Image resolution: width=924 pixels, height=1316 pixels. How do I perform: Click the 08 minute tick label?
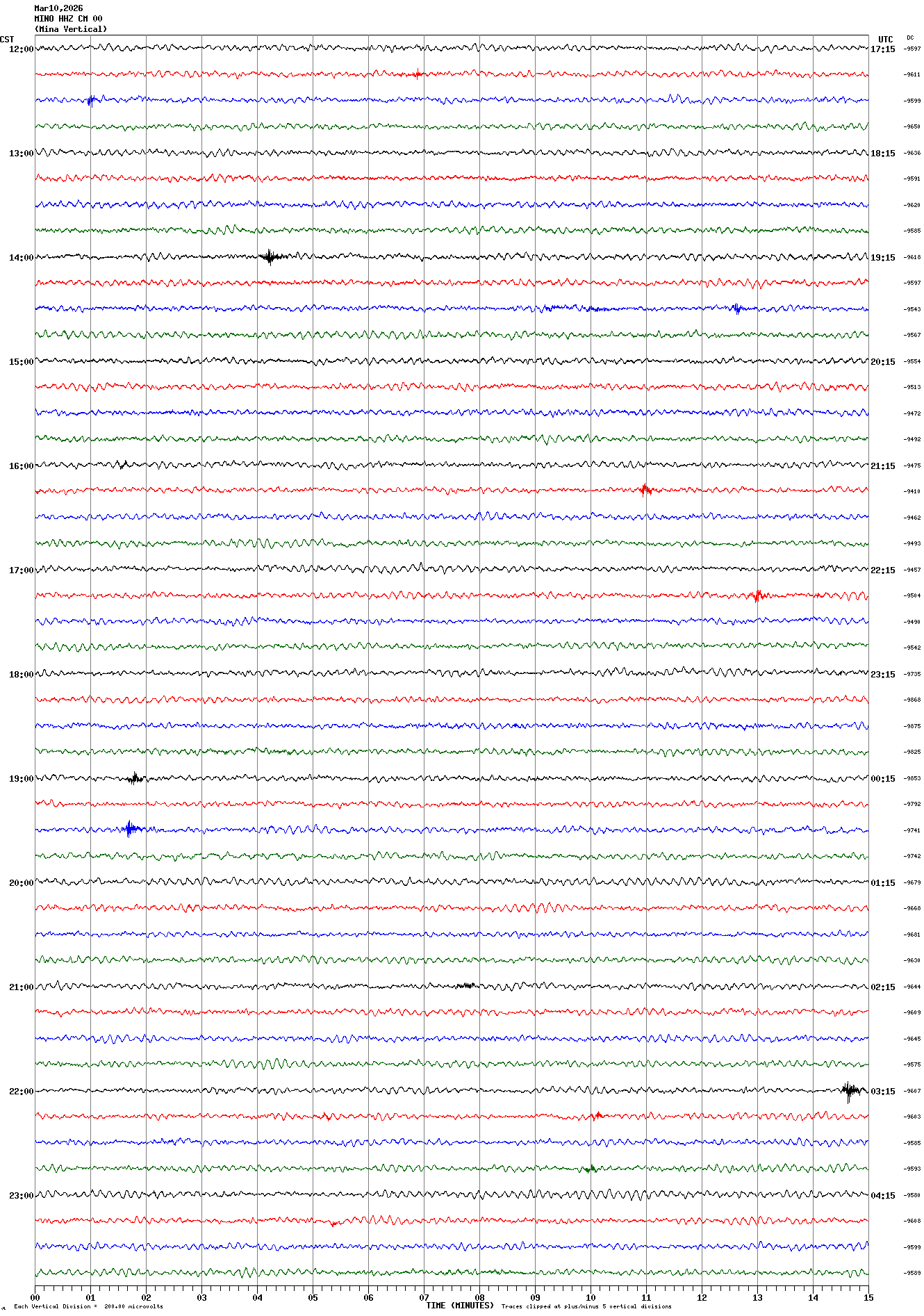pyautogui.click(x=479, y=1297)
